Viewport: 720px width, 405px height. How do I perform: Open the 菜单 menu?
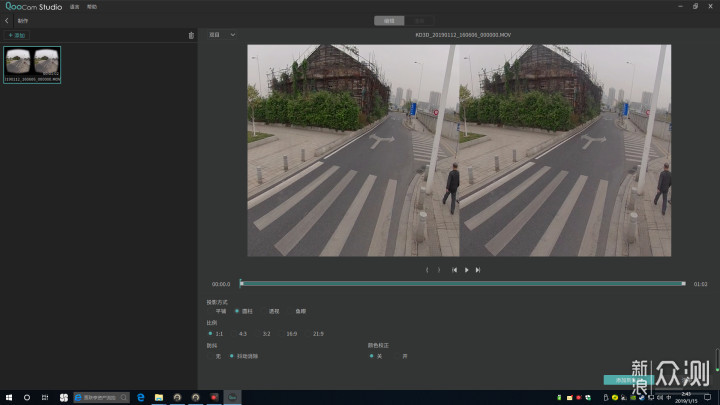(x=74, y=7)
